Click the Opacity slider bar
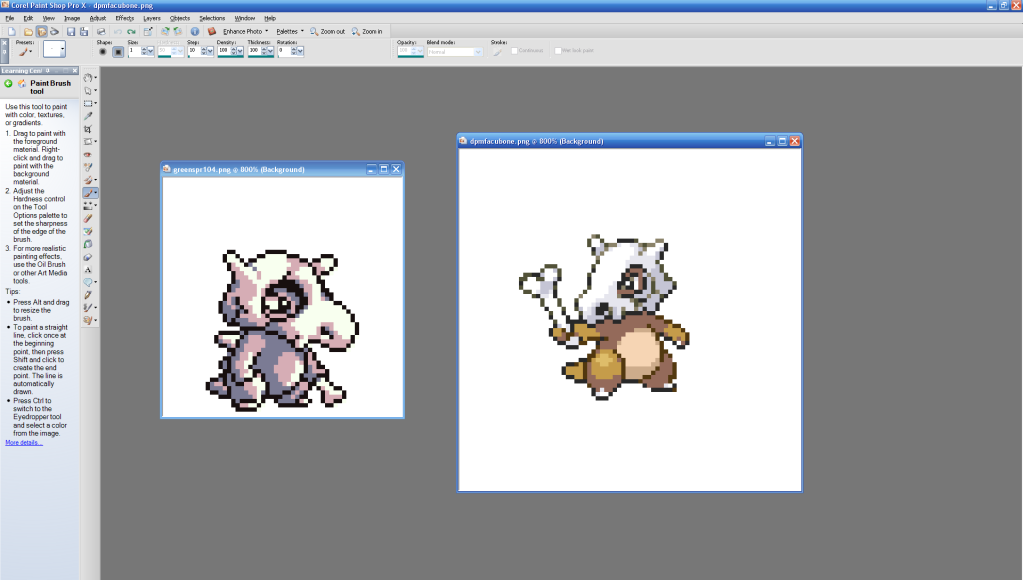The height and width of the screenshot is (580, 1023). pos(410,57)
